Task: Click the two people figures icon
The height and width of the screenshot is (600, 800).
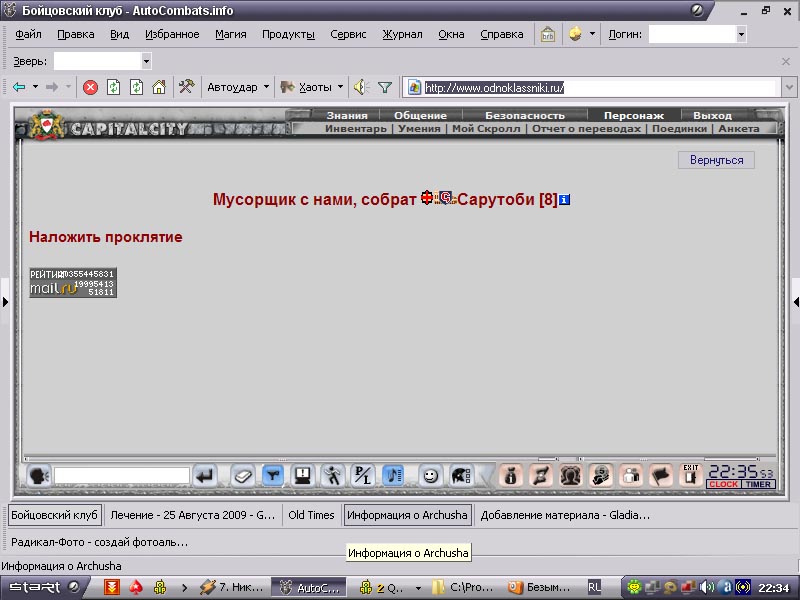Action: (x=631, y=477)
